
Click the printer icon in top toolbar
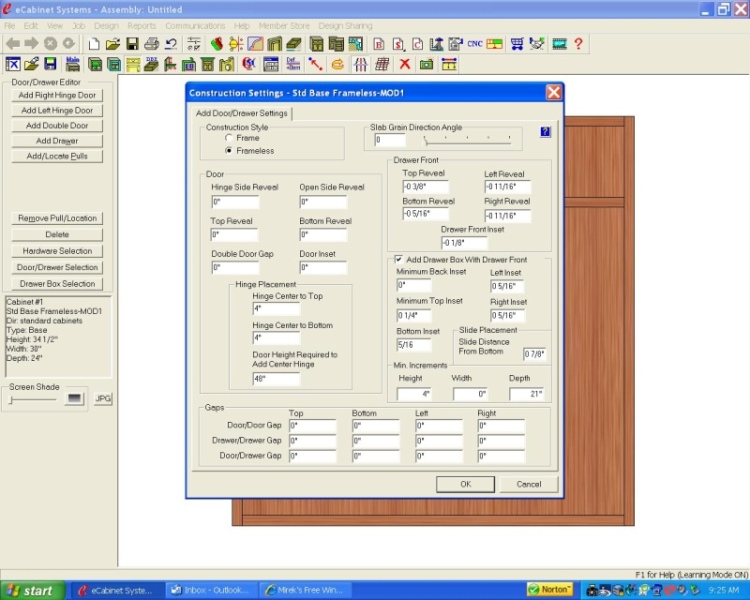(151, 44)
